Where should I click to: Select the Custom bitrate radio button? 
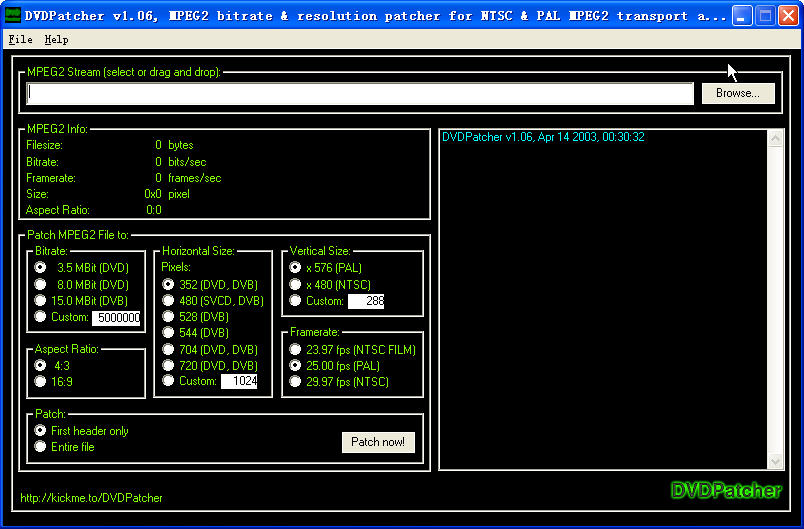point(40,316)
